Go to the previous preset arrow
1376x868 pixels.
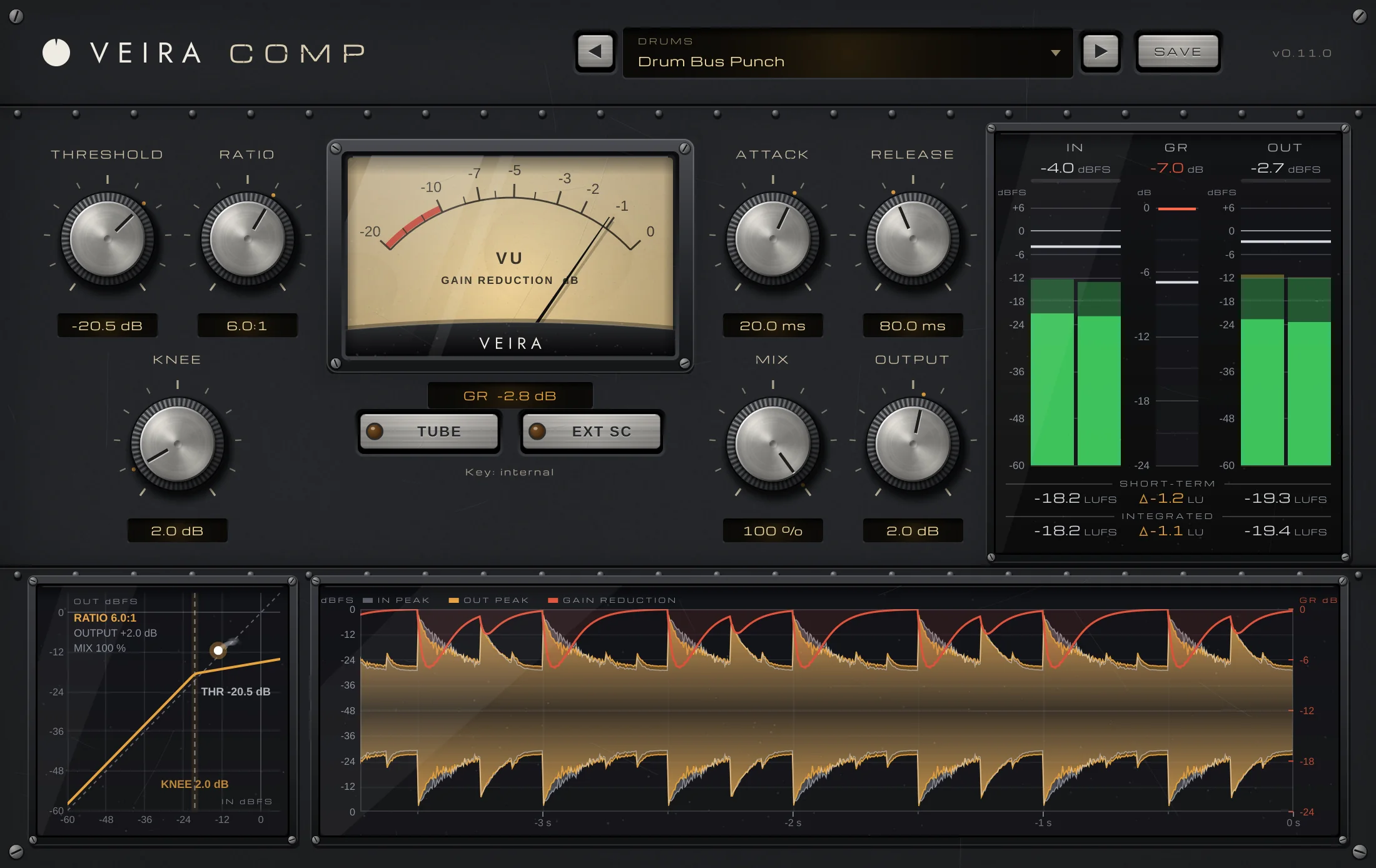(595, 52)
